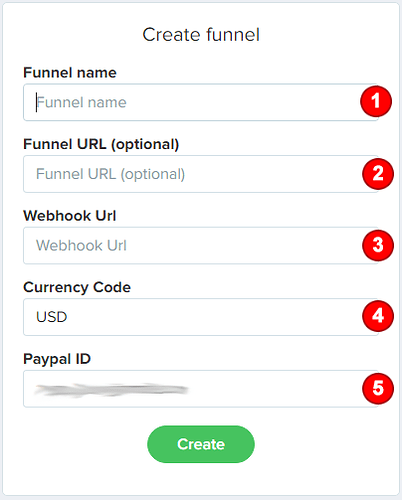Click the red number 2 badge
The height and width of the screenshot is (500, 402).
pos(378,174)
